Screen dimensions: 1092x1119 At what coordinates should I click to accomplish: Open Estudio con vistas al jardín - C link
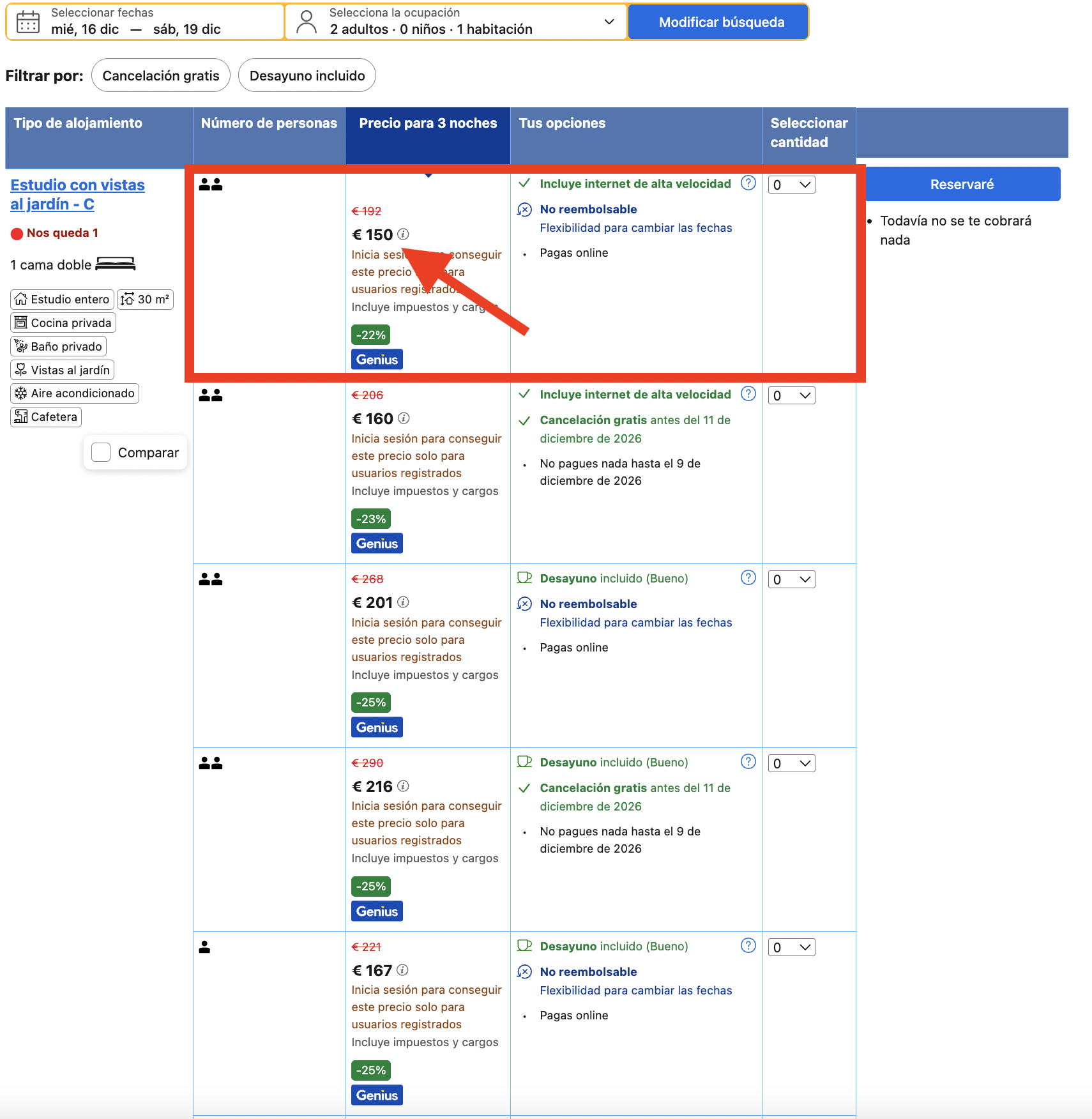[x=77, y=194]
